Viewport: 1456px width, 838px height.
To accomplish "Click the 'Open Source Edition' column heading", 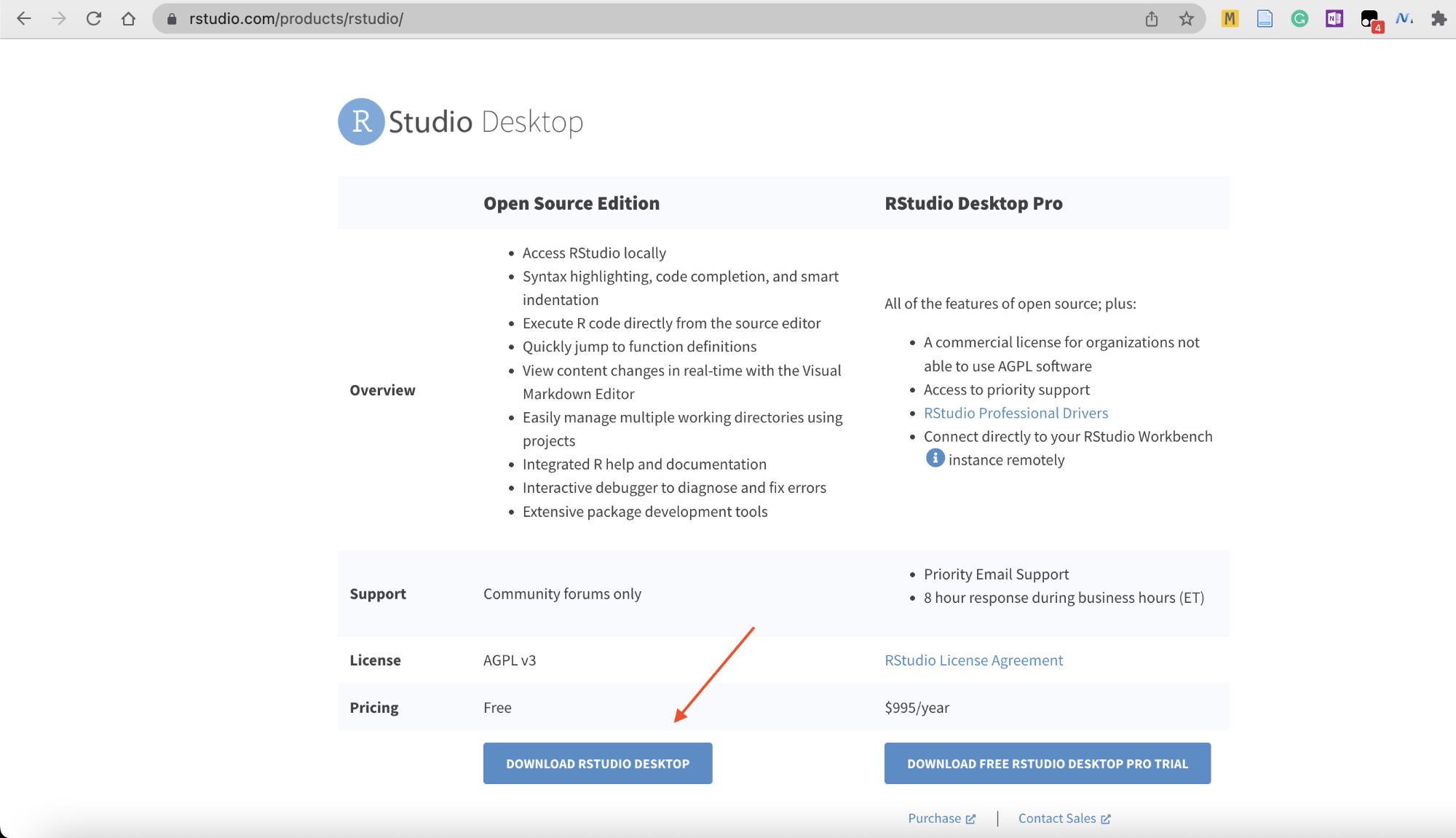I will click(571, 203).
